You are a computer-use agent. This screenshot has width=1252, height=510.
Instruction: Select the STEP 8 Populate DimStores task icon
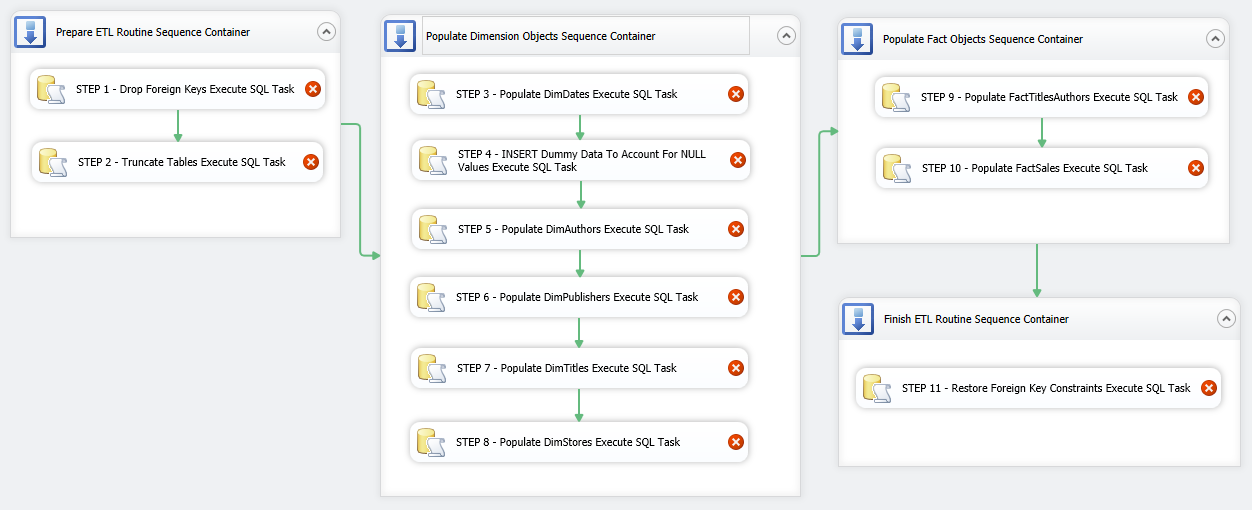(x=431, y=442)
